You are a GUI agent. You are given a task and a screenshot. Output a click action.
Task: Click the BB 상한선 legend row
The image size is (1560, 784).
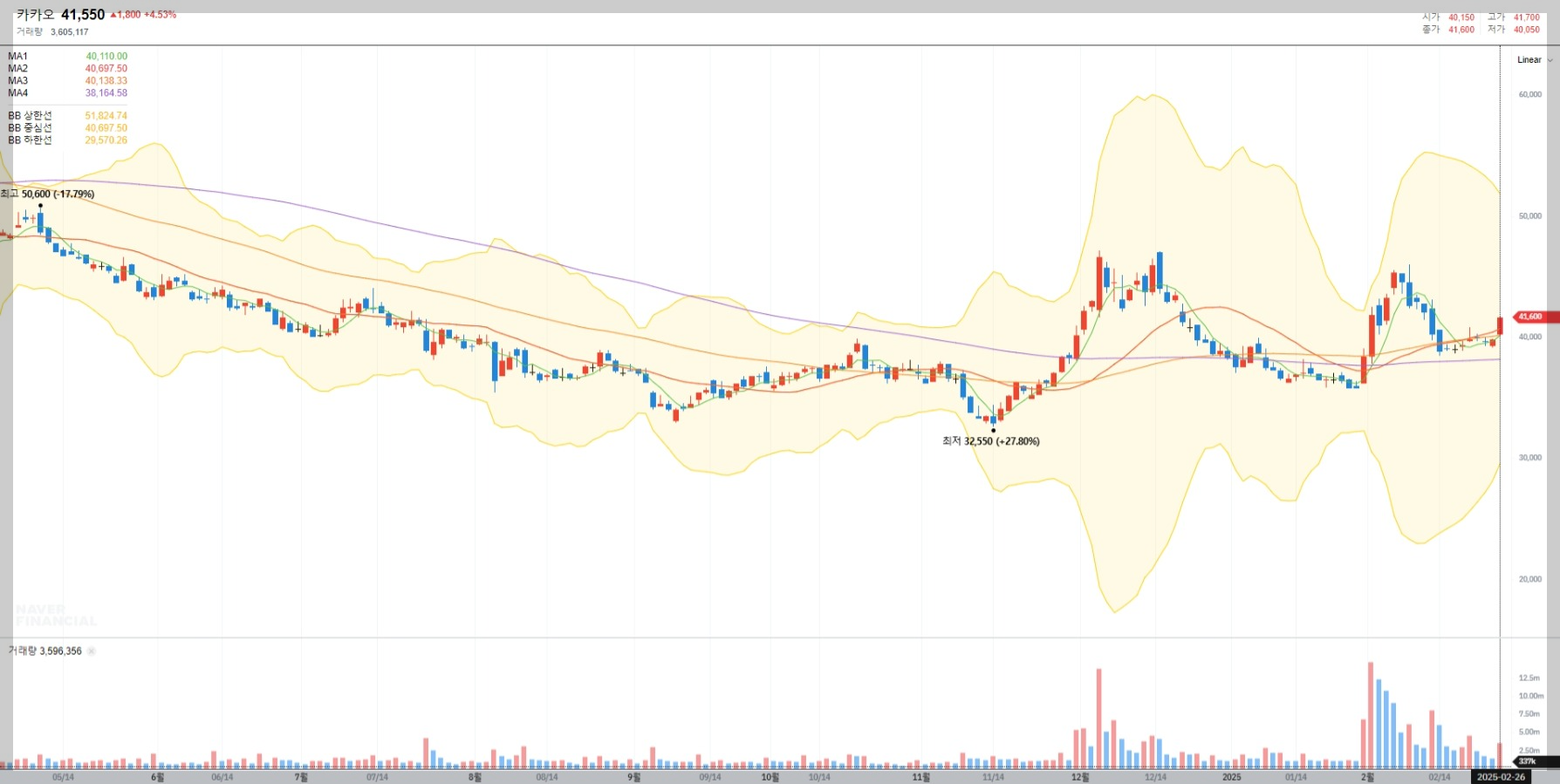tap(67, 116)
